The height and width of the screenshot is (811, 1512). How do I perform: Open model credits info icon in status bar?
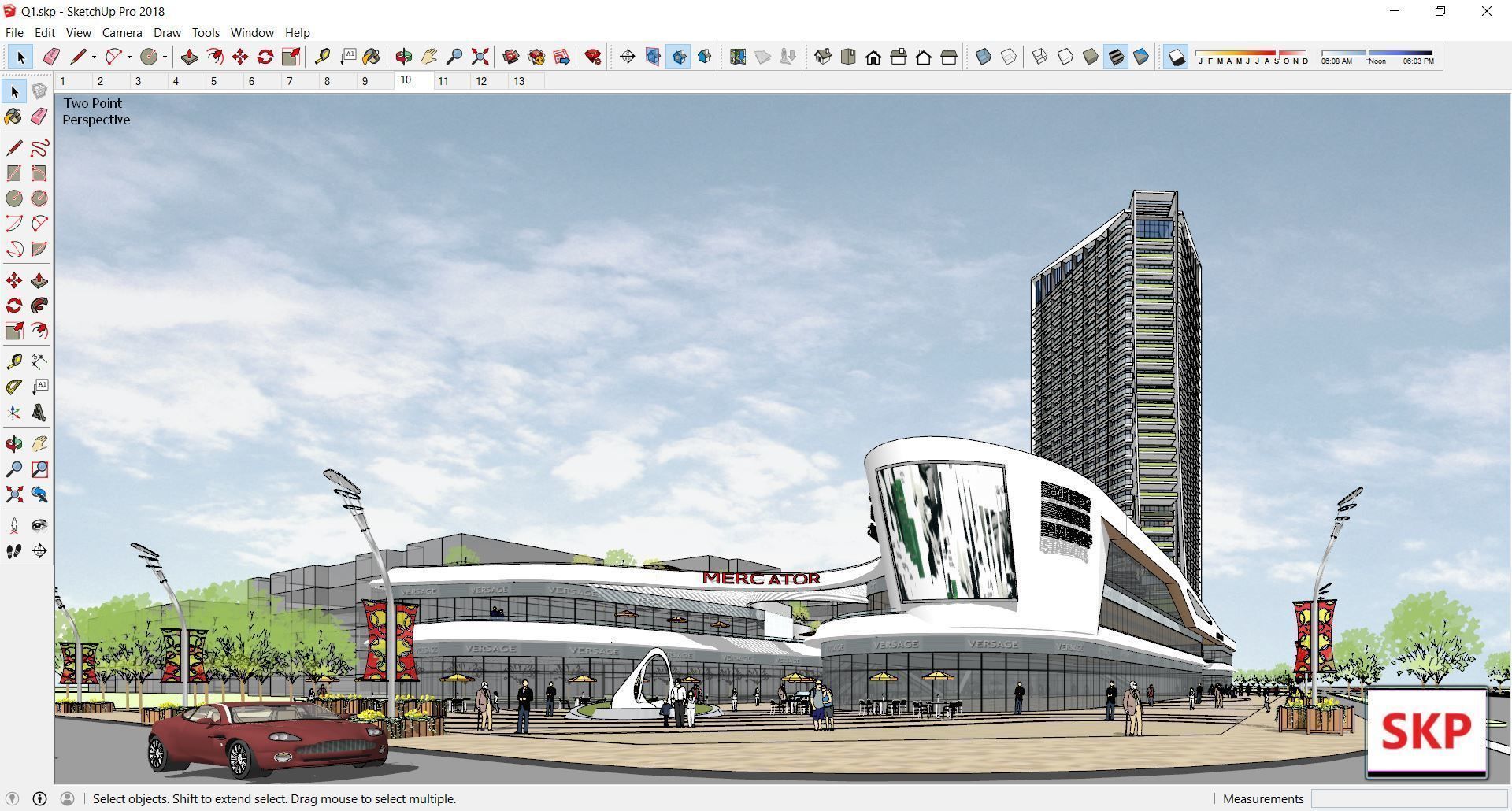[39, 798]
